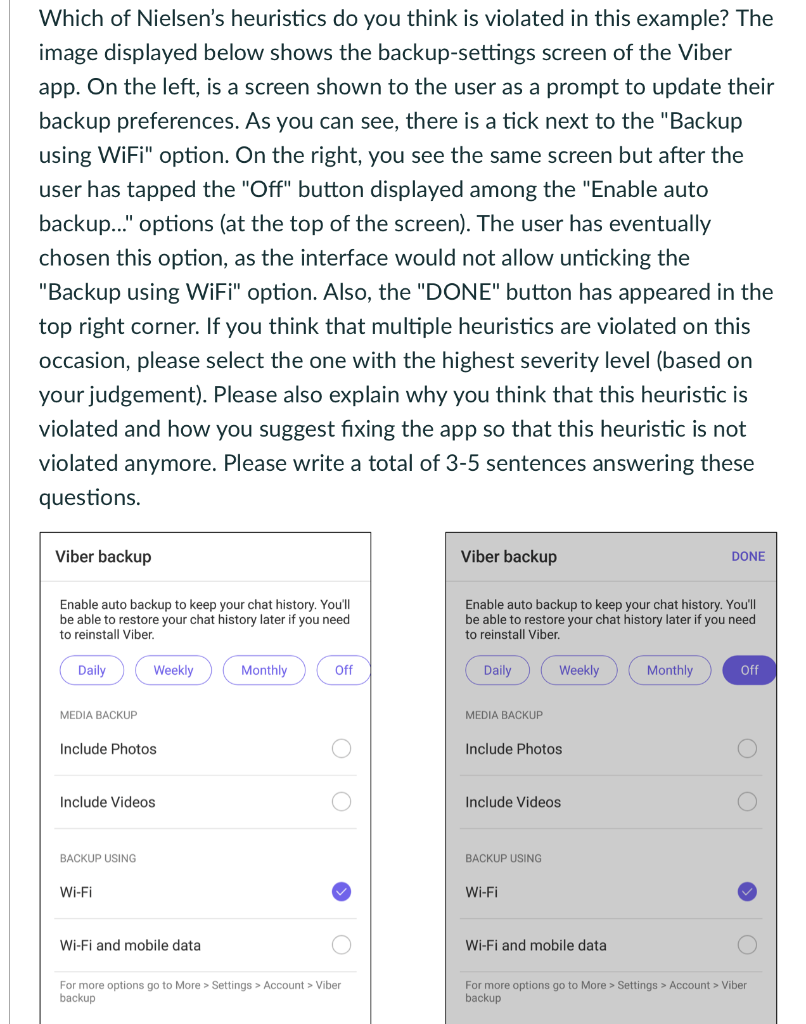
Task: Choose Wi-Fi and mobile data on the right
Action: click(747, 944)
